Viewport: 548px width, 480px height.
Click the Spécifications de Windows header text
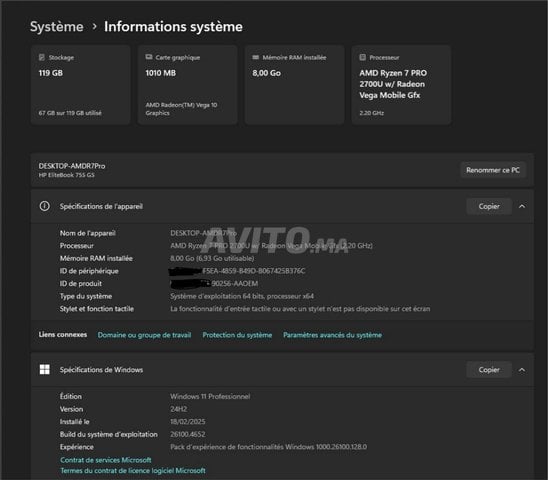click(x=101, y=370)
